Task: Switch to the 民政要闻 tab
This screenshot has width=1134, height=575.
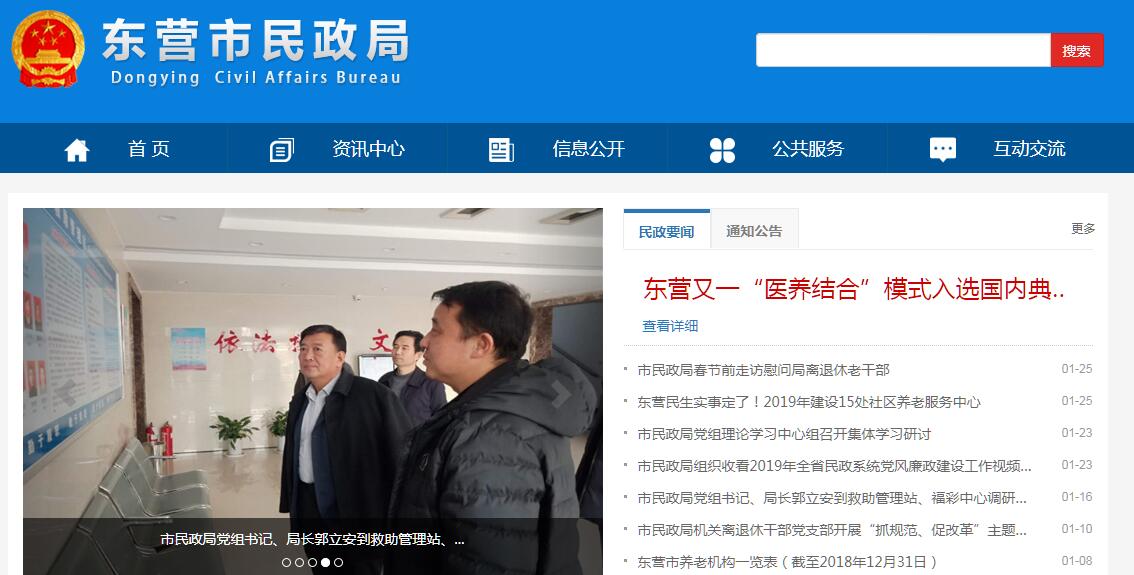Action: pos(667,231)
